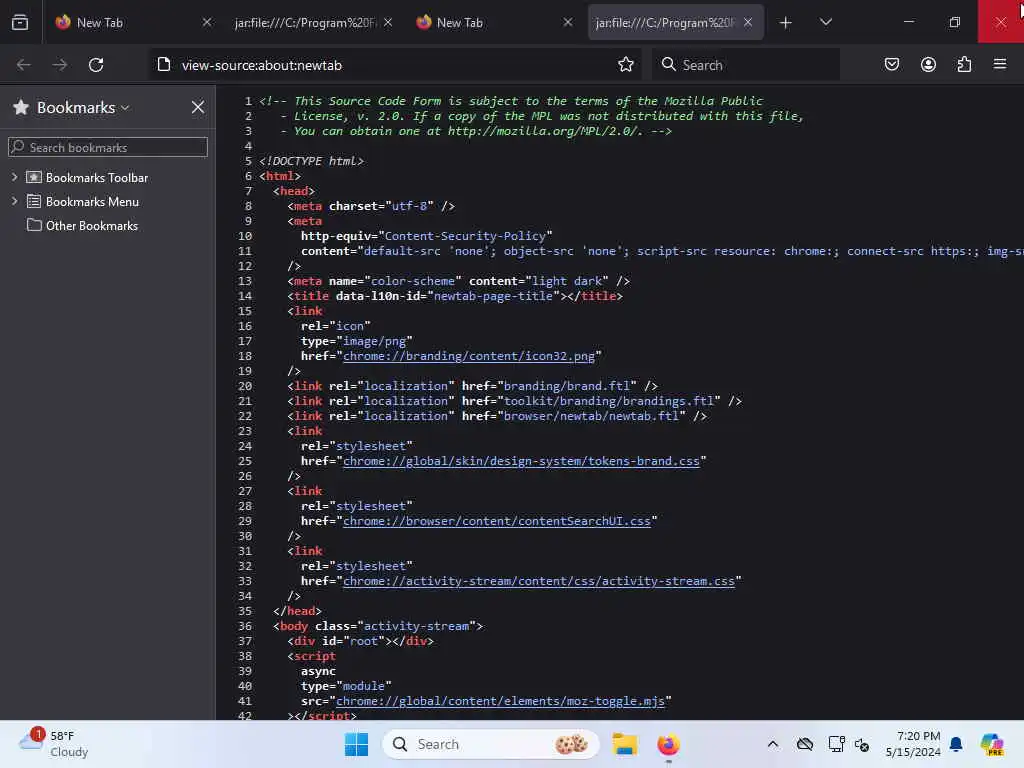Click the <!DOCTYPE html> line text
This screenshot has height=768, width=1024.
312,161
